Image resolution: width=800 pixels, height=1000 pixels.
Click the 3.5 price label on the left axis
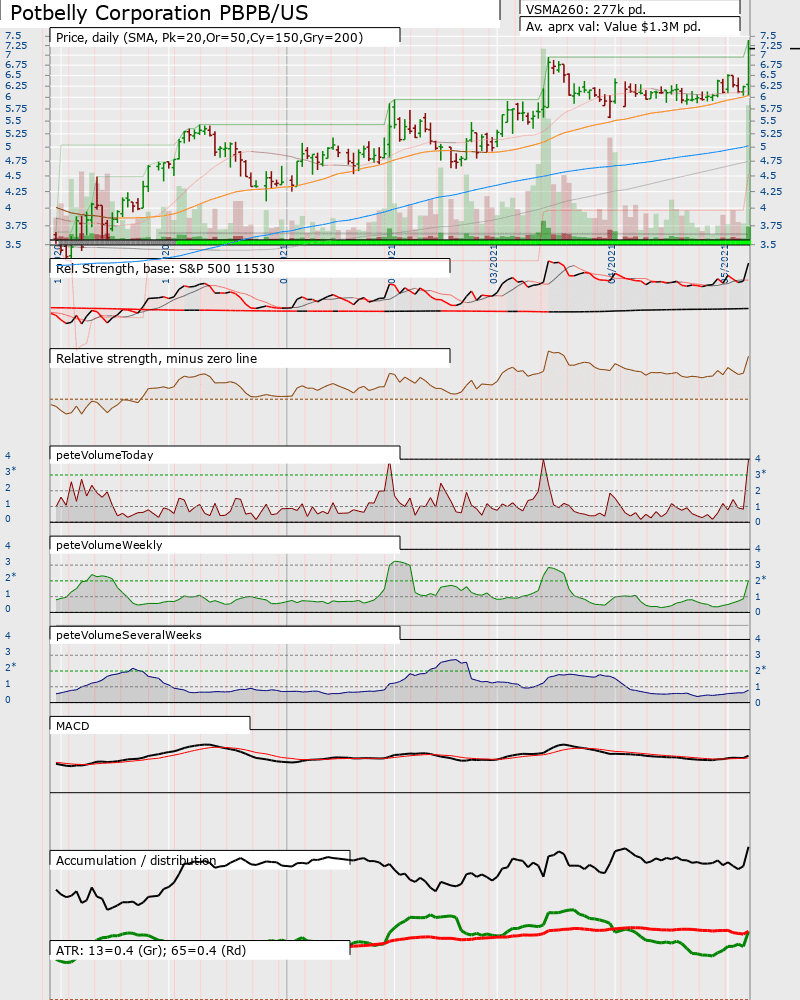[x=13, y=244]
